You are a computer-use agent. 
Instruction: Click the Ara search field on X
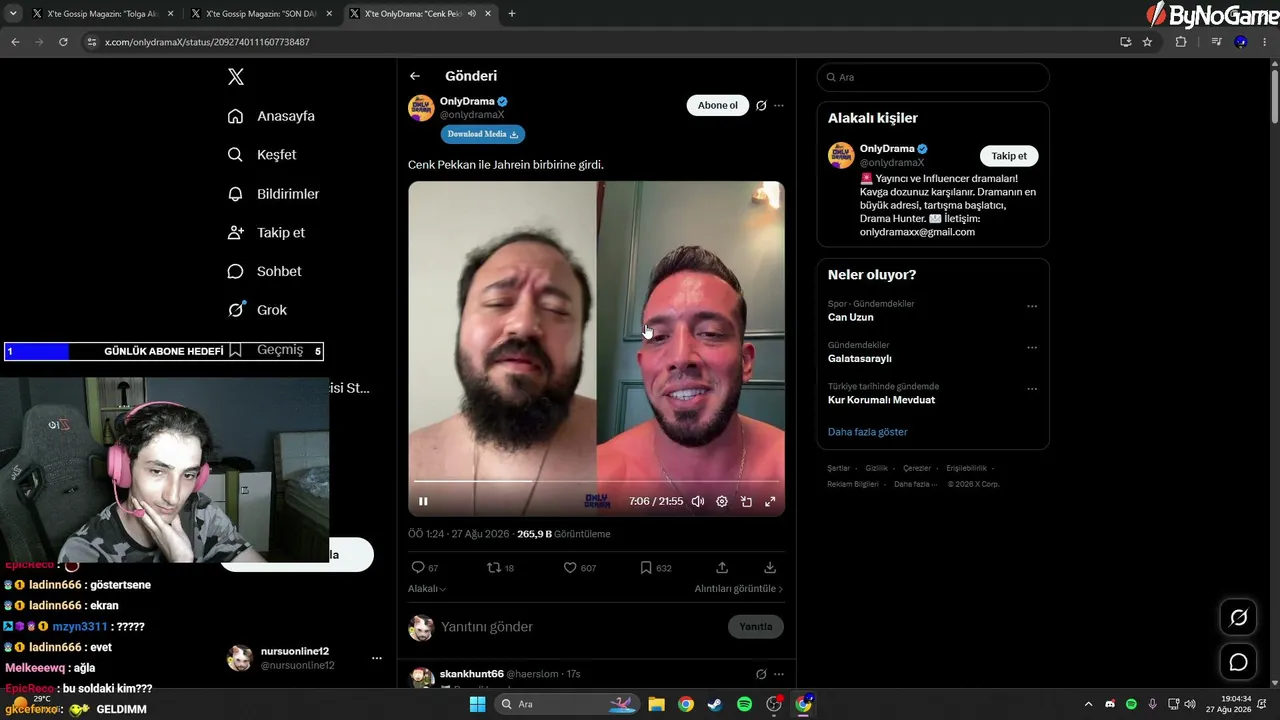click(933, 77)
